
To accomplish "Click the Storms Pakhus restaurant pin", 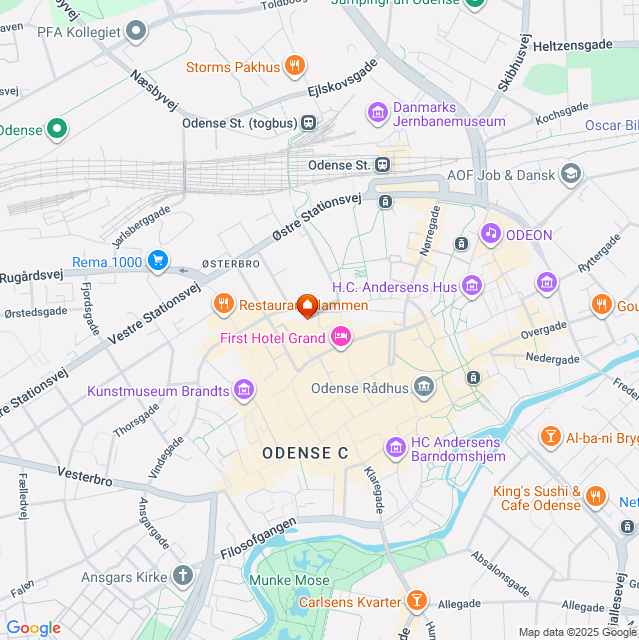I will coord(295,66).
